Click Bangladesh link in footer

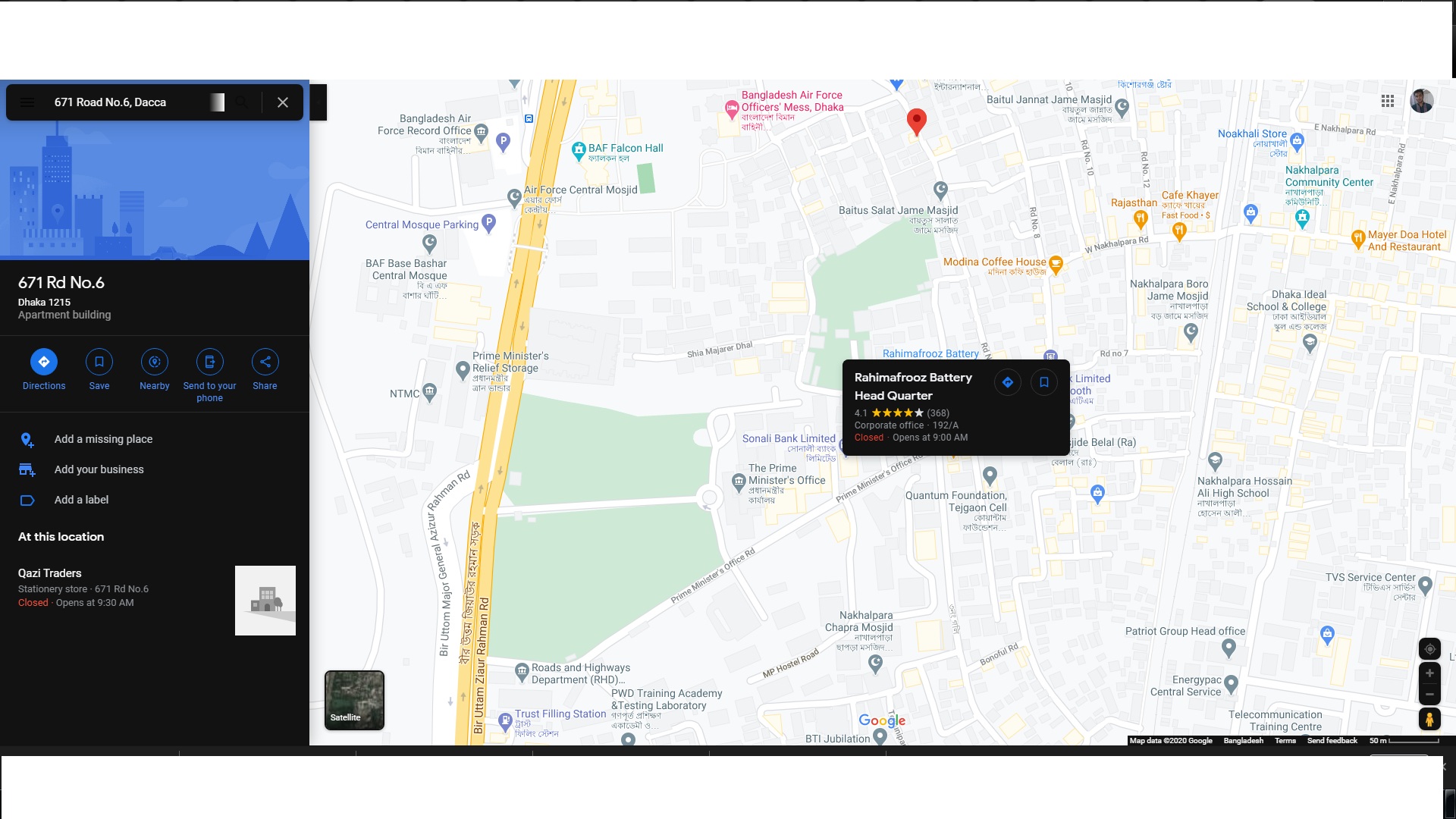(1243, 741)
